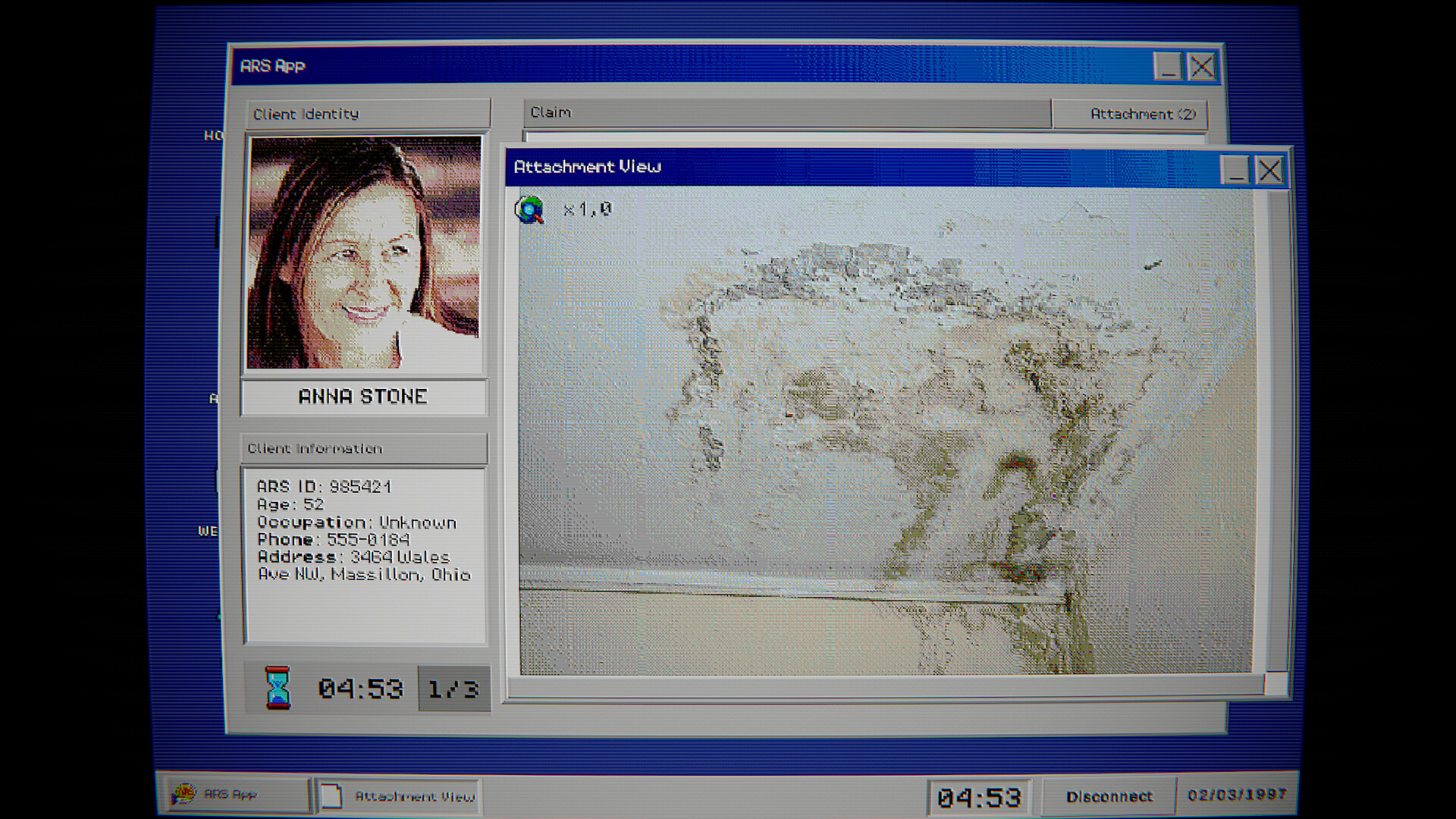The height and width of the screenshot is (819, 1456).
Task: Click the water-damaged wall attachment image
Action: 886,431
